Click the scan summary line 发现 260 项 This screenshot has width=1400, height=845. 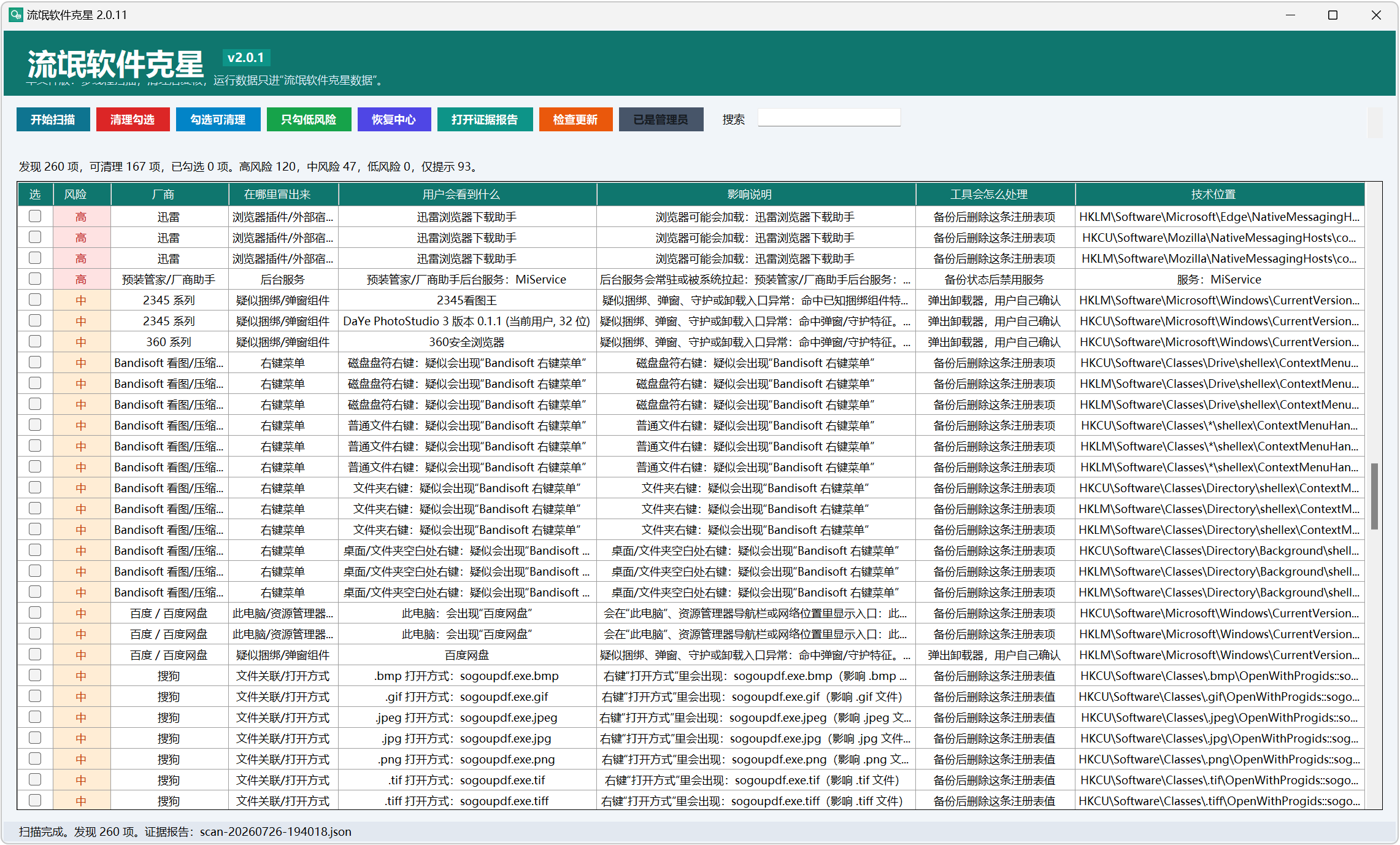click(250, 166)
